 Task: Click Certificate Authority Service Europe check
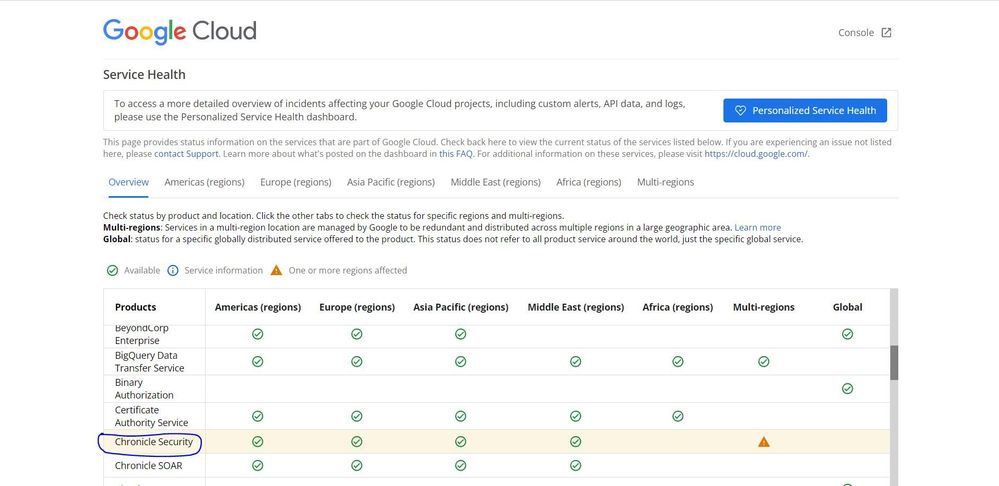(357, 416)
